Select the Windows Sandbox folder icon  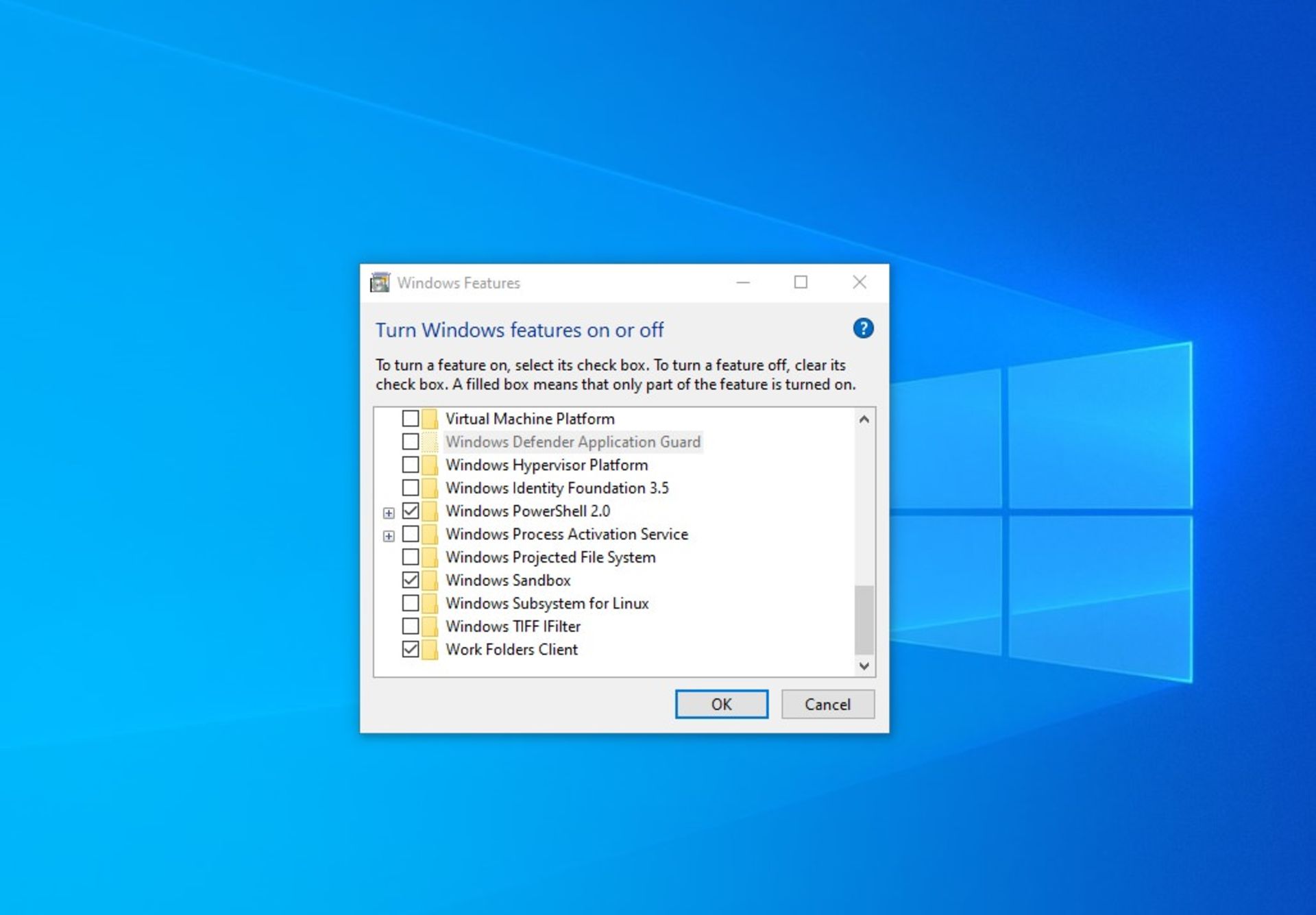[430, 580]
